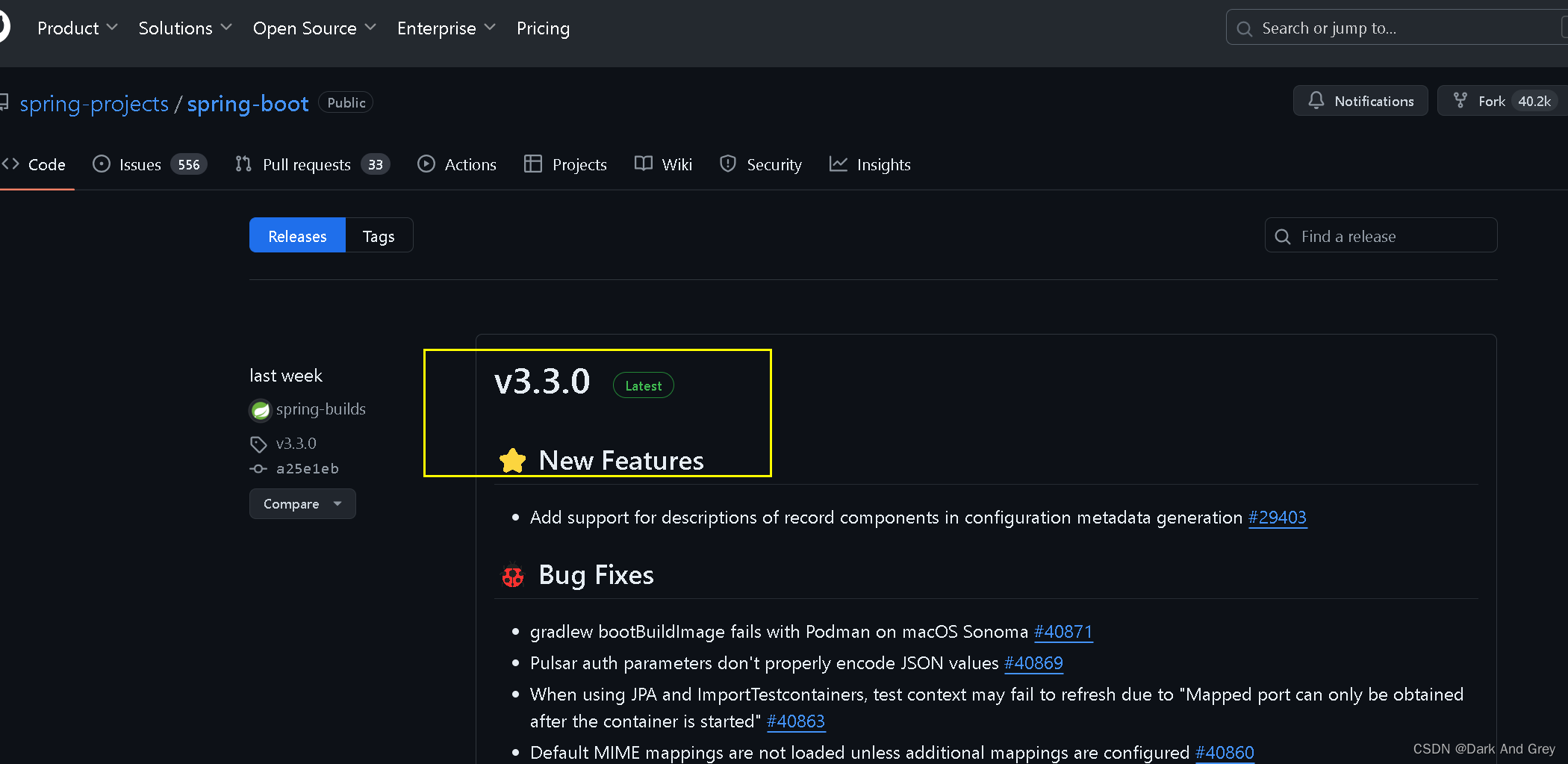Open issue #29403
This screenshot has height=764, width=1568.
(x=1278, y=518)
